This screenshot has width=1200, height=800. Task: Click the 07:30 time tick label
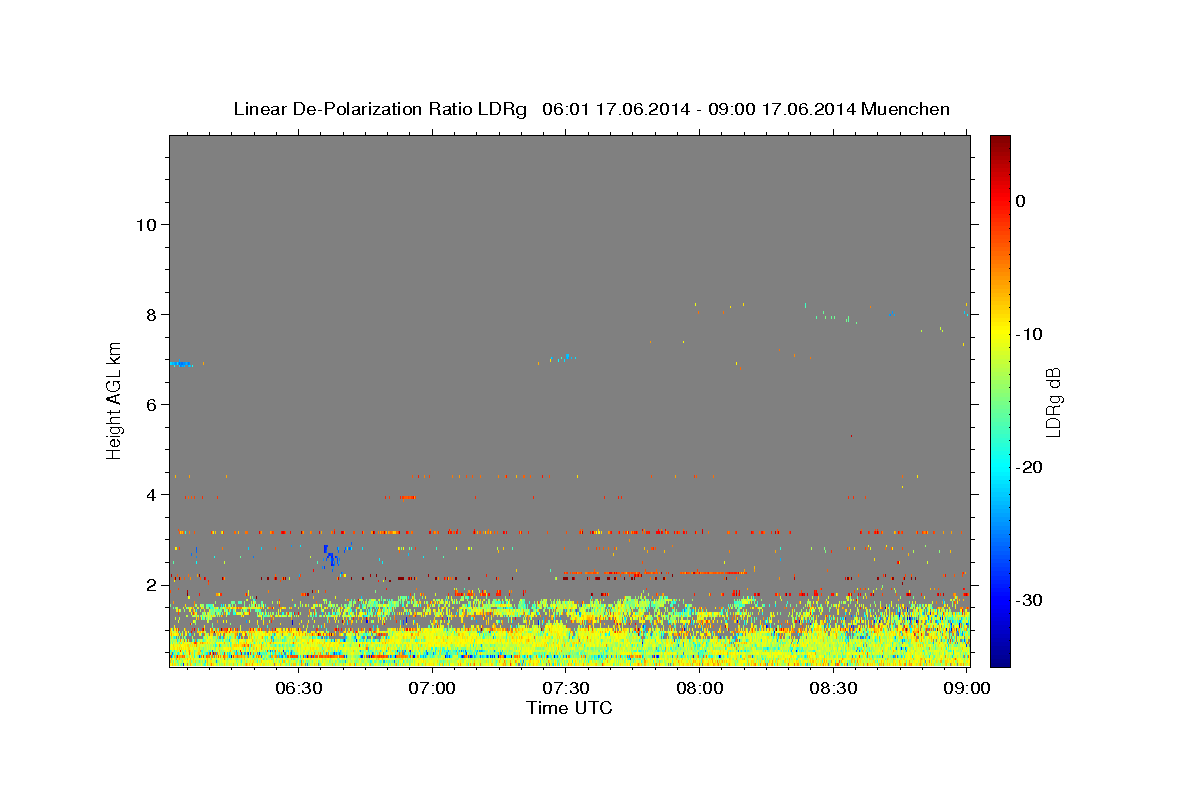point(566,689)
